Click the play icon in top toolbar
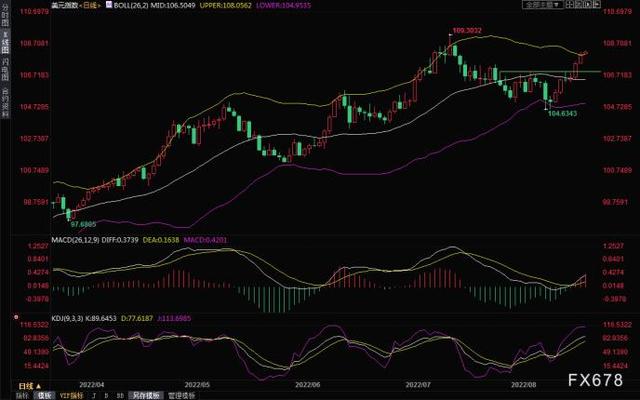640x400 pixels. click(x=587, y=5)
